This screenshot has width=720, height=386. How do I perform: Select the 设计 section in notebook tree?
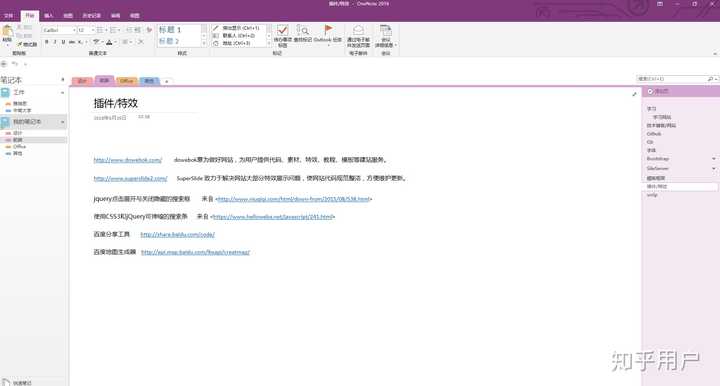tap(17, 133)
